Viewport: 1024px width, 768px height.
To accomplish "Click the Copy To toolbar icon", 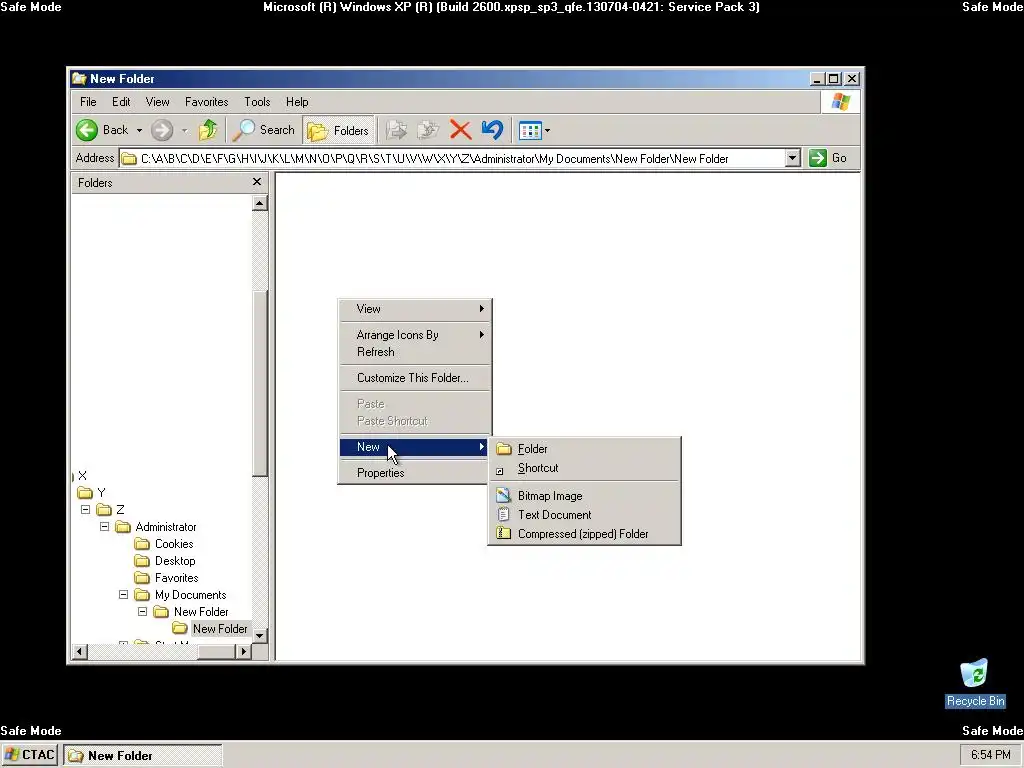I will pyautogui.click(x=428, y=130).
